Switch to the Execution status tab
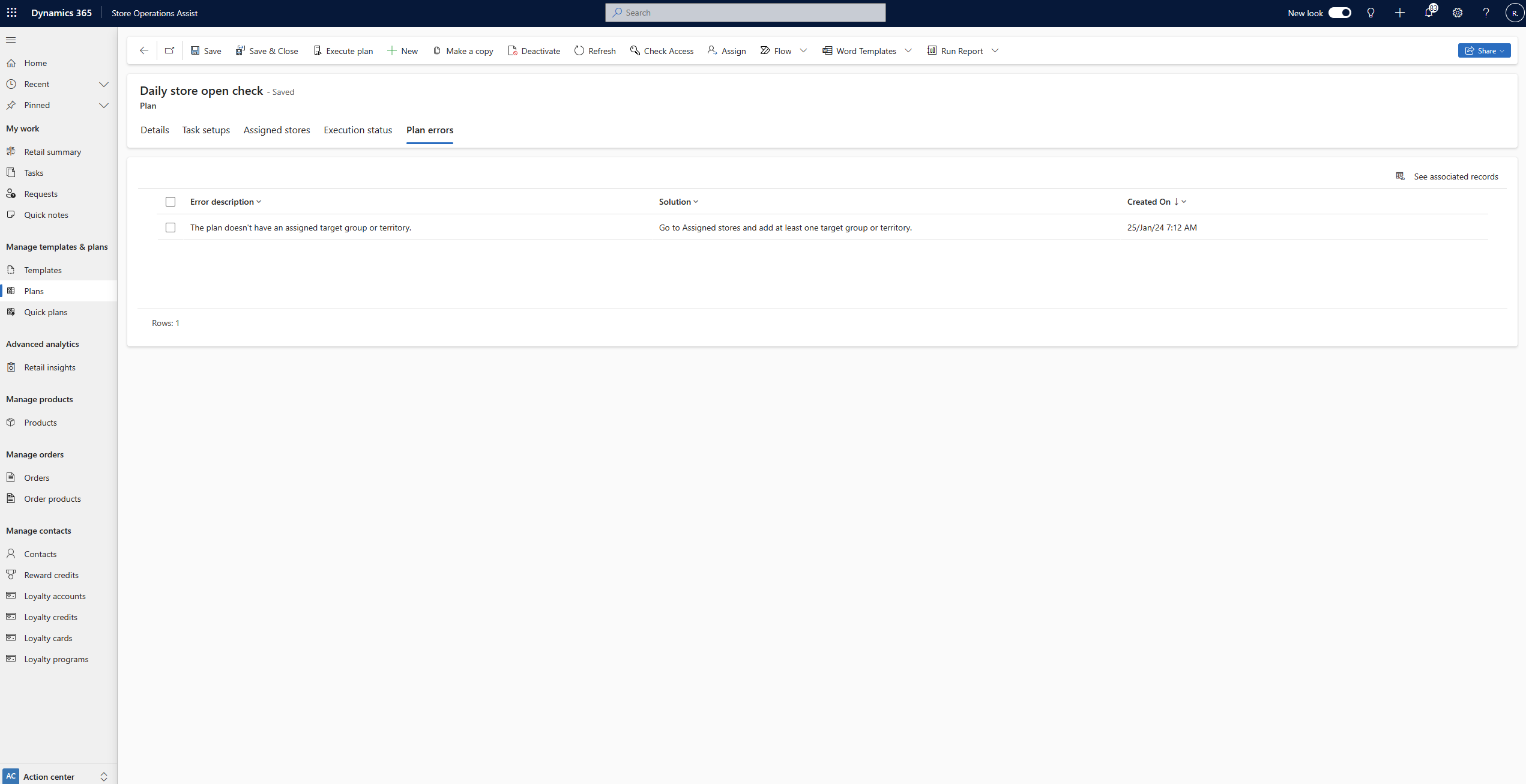1526x784 pixels. (x=357, y=130)
